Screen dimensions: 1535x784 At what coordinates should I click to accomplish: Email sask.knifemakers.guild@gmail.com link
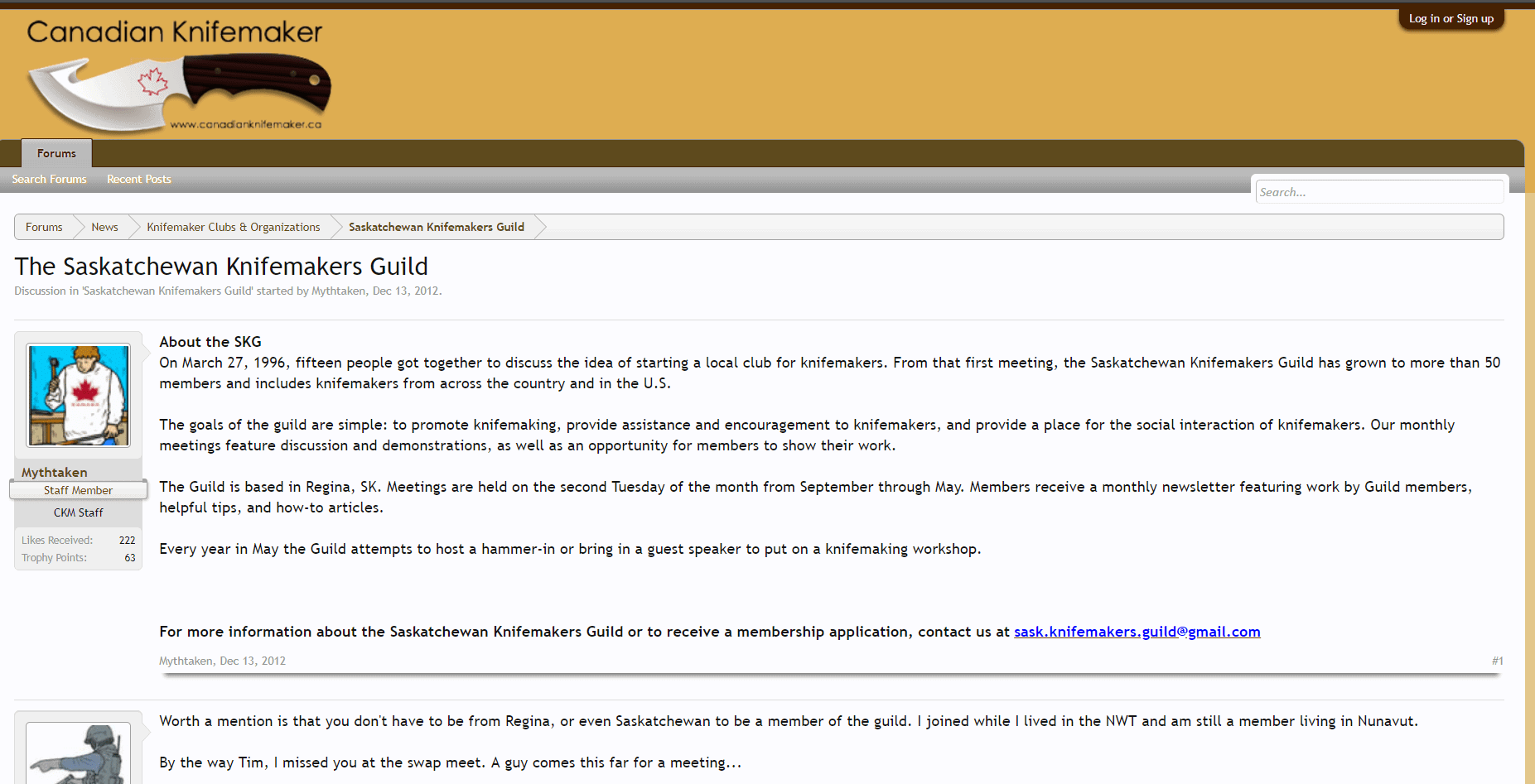pyautogui.click(x=1137, y=632)
